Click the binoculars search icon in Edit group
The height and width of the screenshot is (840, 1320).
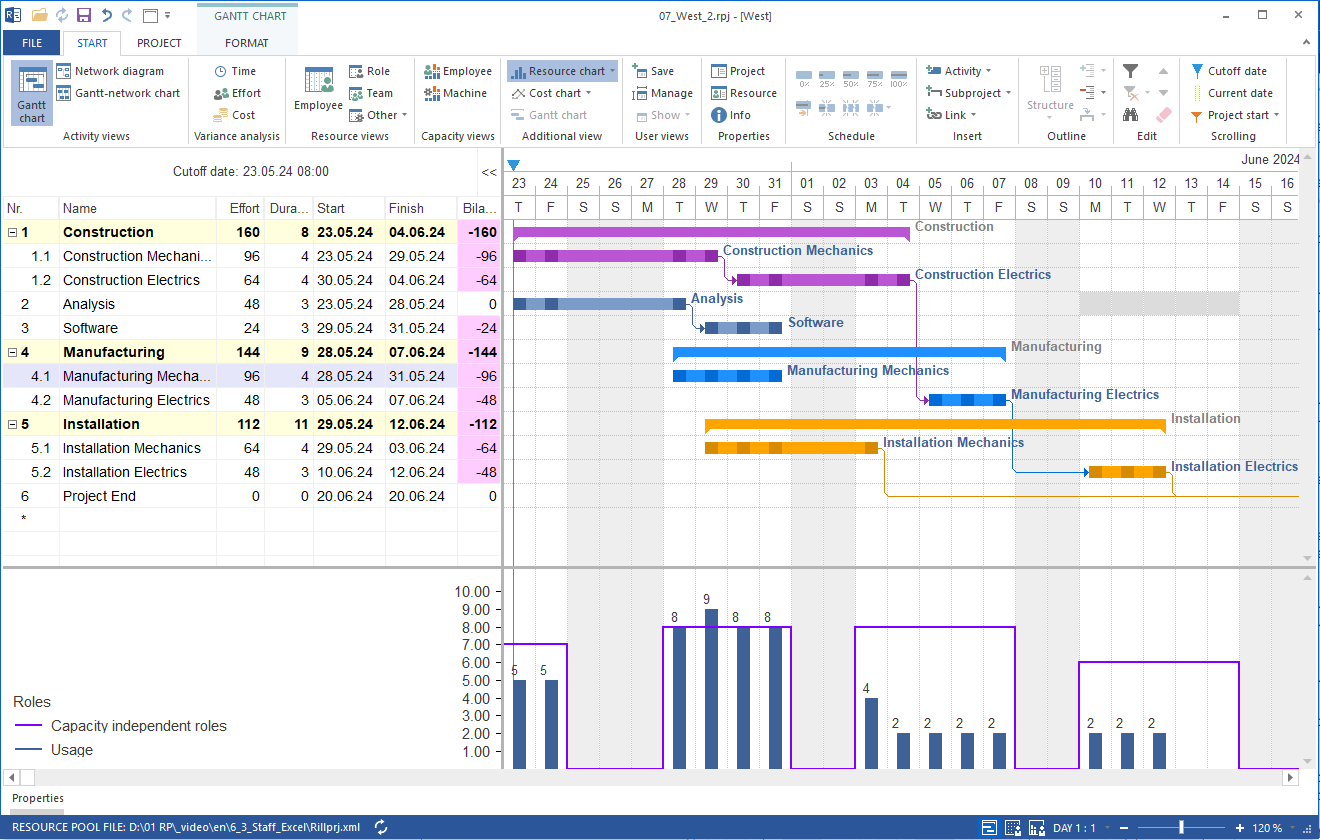coord(1130,114)
